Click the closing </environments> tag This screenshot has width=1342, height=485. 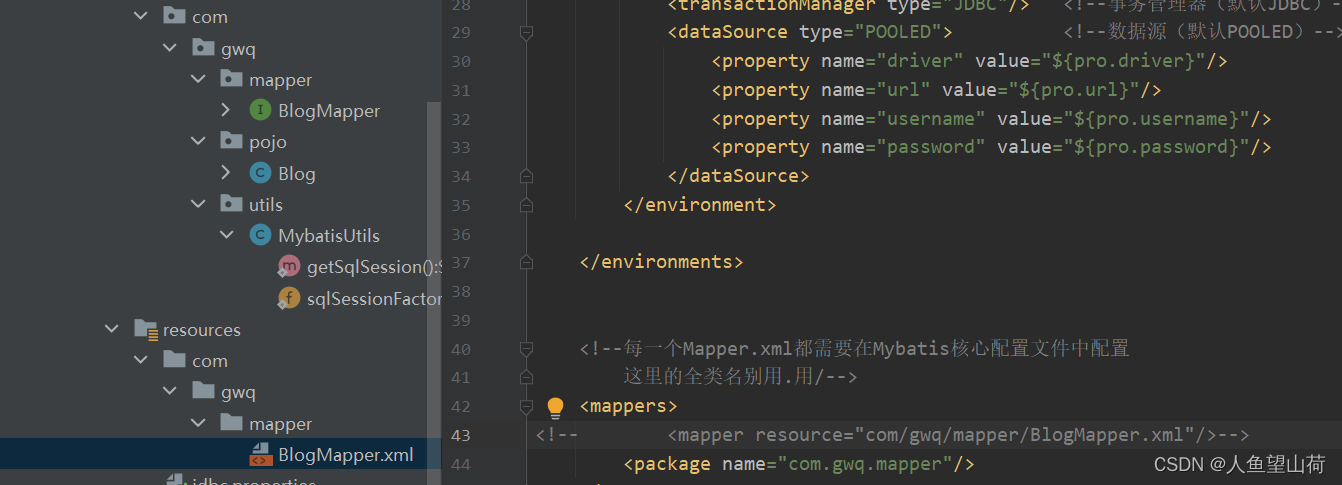point(661,262)
